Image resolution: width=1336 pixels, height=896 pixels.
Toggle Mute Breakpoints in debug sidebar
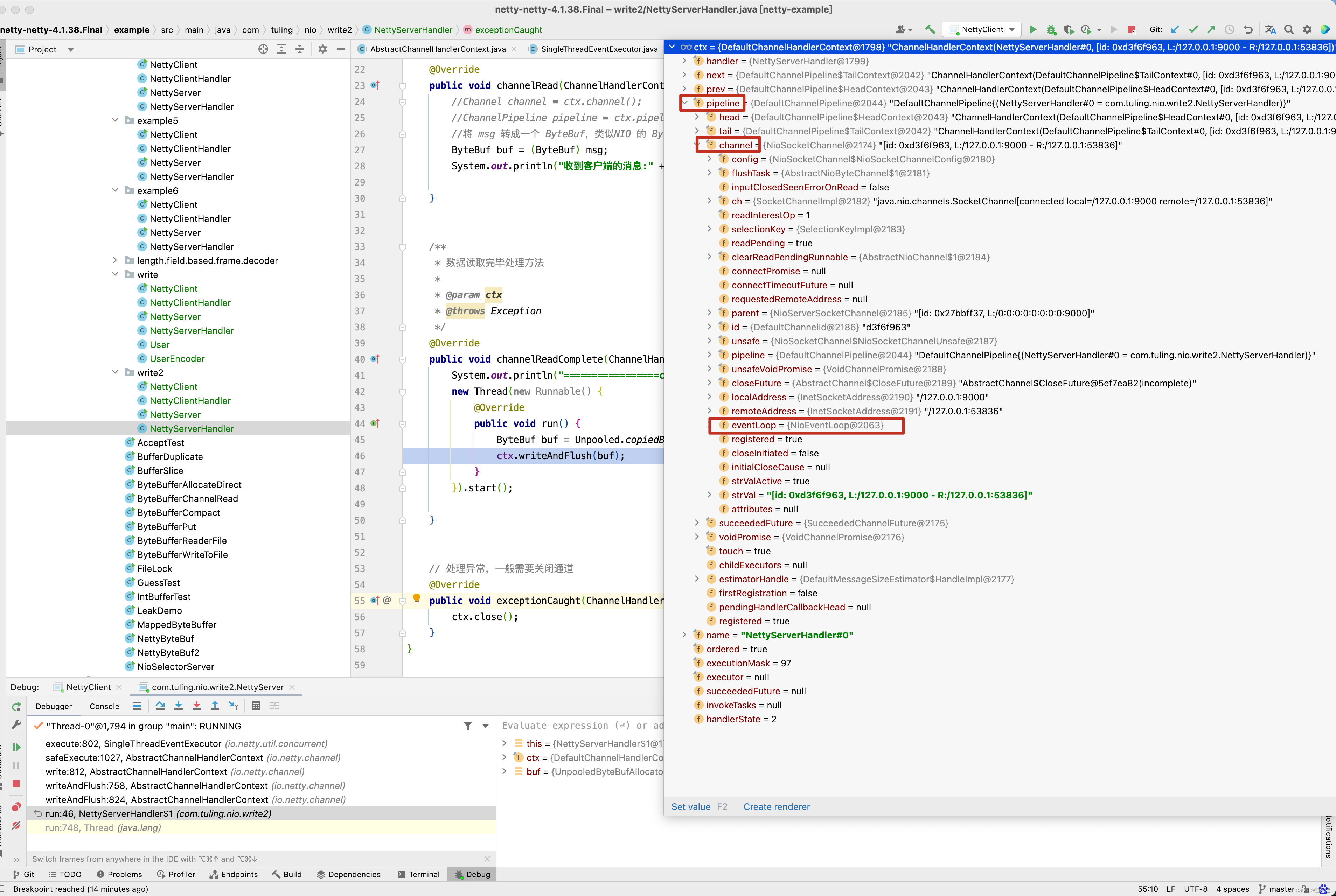(x=16, y=825)
